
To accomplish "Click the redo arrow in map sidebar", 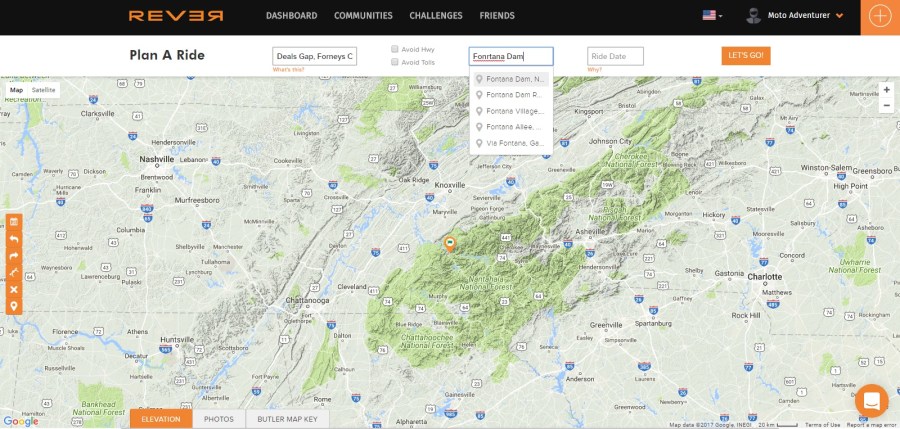I will point(14,256).
